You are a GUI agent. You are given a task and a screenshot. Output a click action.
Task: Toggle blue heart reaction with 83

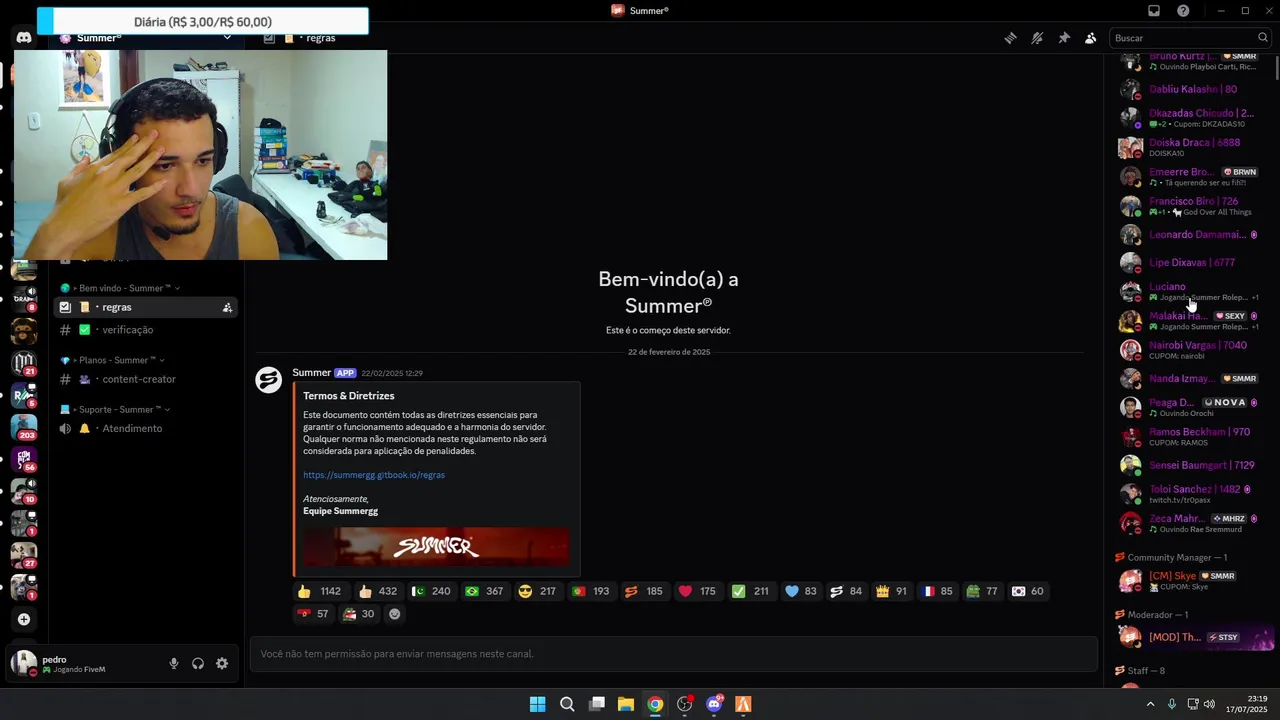tap(801, 591)
